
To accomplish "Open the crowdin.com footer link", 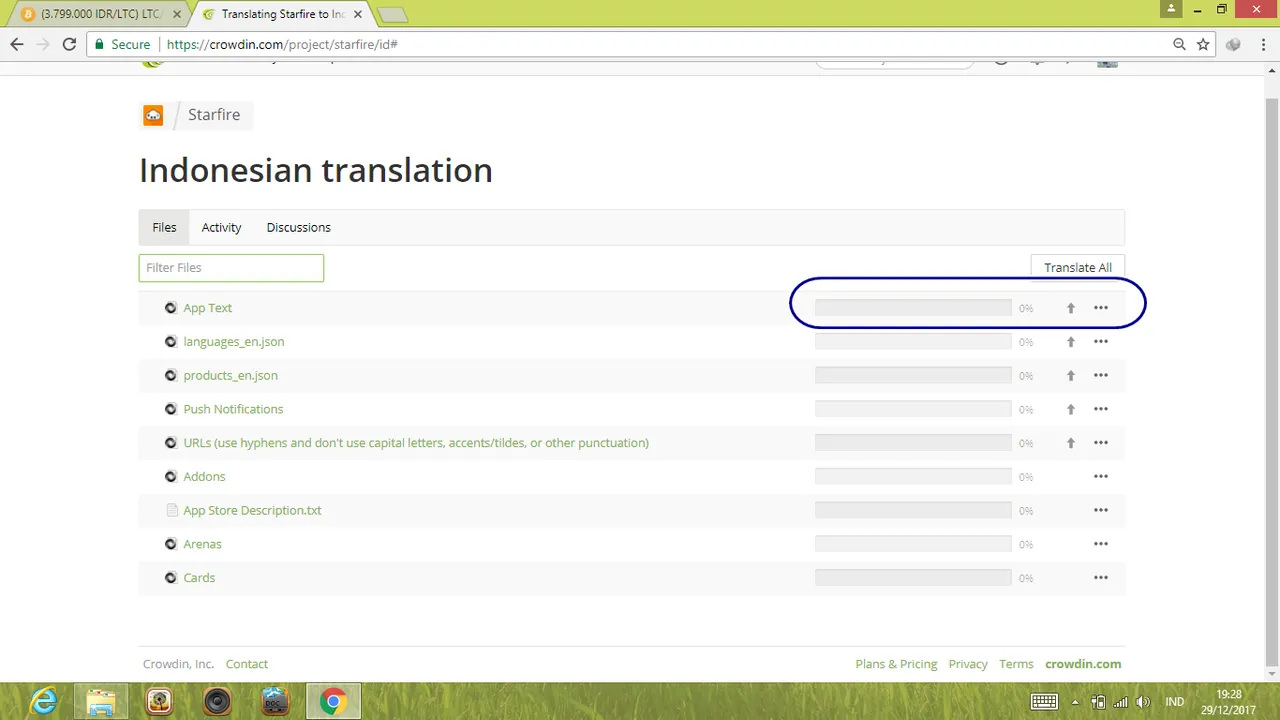I will pyautogui.click(x=1083, y=664).
